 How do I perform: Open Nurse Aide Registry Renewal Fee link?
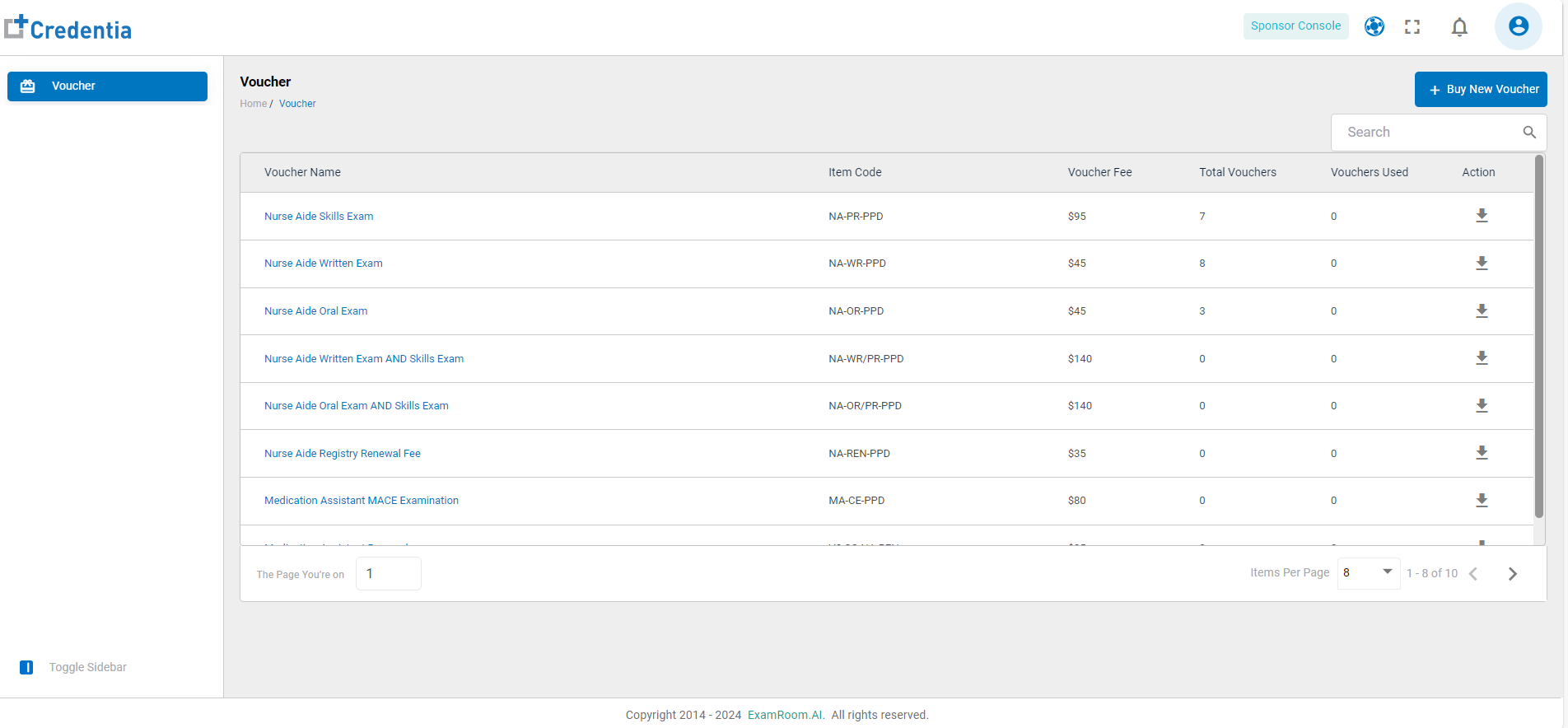coord(343,454)
